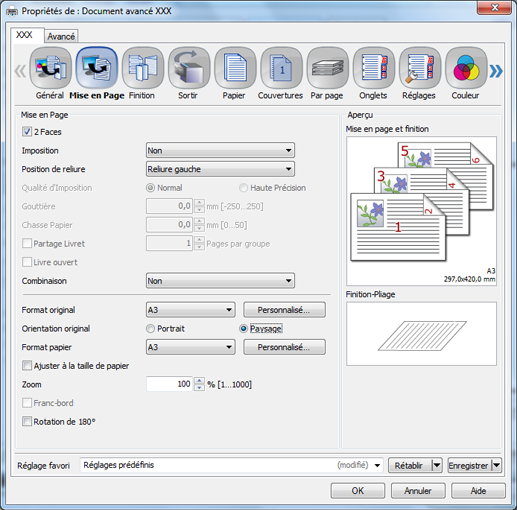Click the Couleur color wheel icon
Image resolution: width=517 pixels, height=510 pixels.
[466, 68]
